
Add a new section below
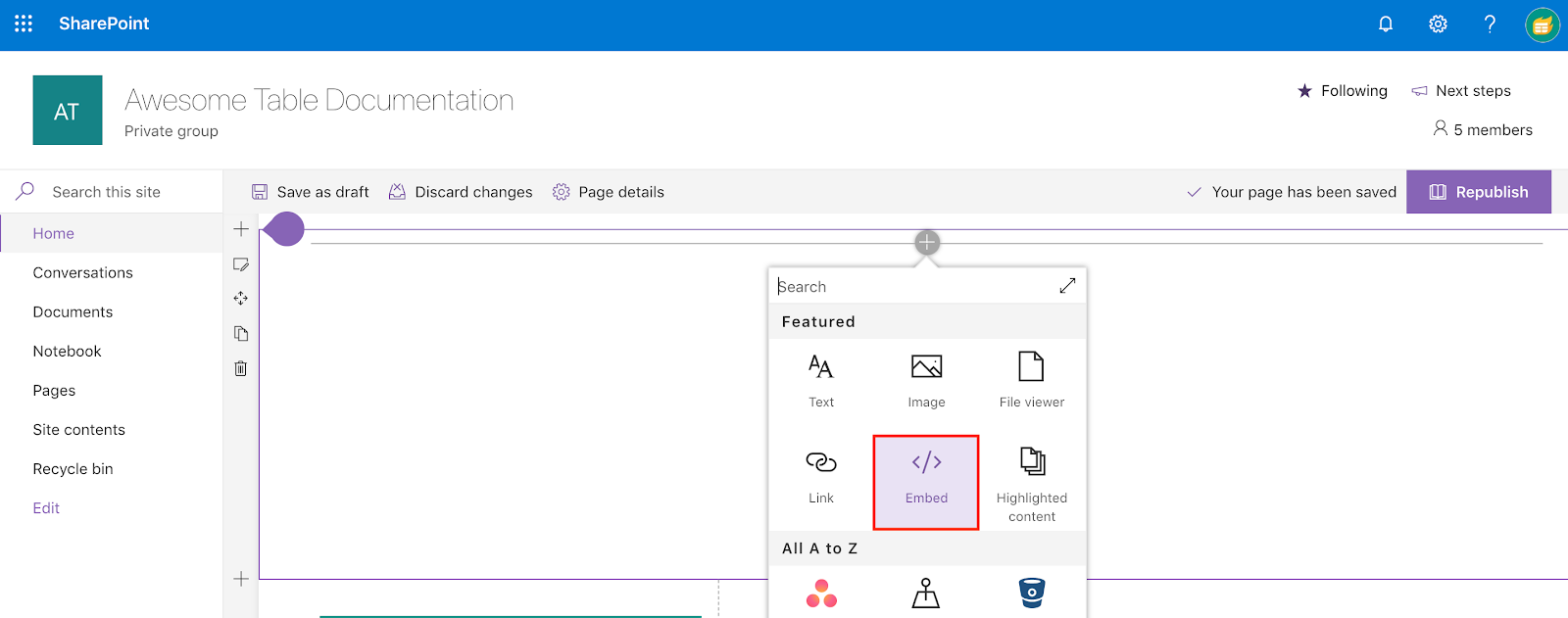pos(241,579)
